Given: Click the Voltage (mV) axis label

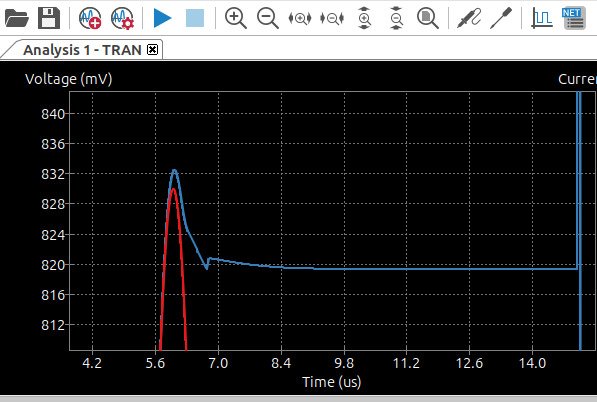Looking at the screenshot, I should click(69, 79).
